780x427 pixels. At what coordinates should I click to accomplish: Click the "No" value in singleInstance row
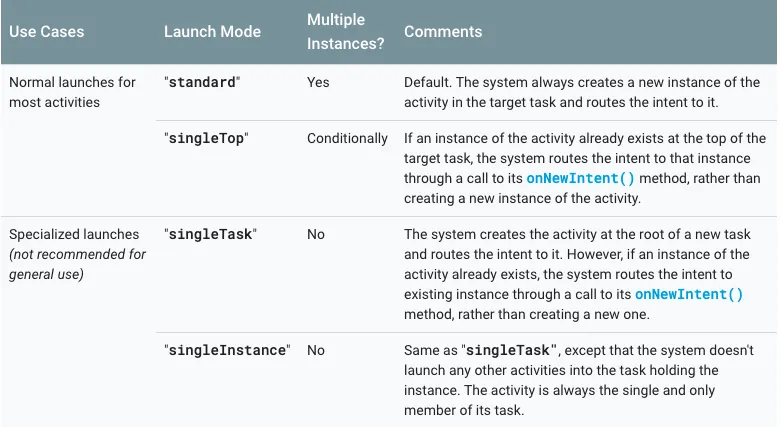[316, 350]
